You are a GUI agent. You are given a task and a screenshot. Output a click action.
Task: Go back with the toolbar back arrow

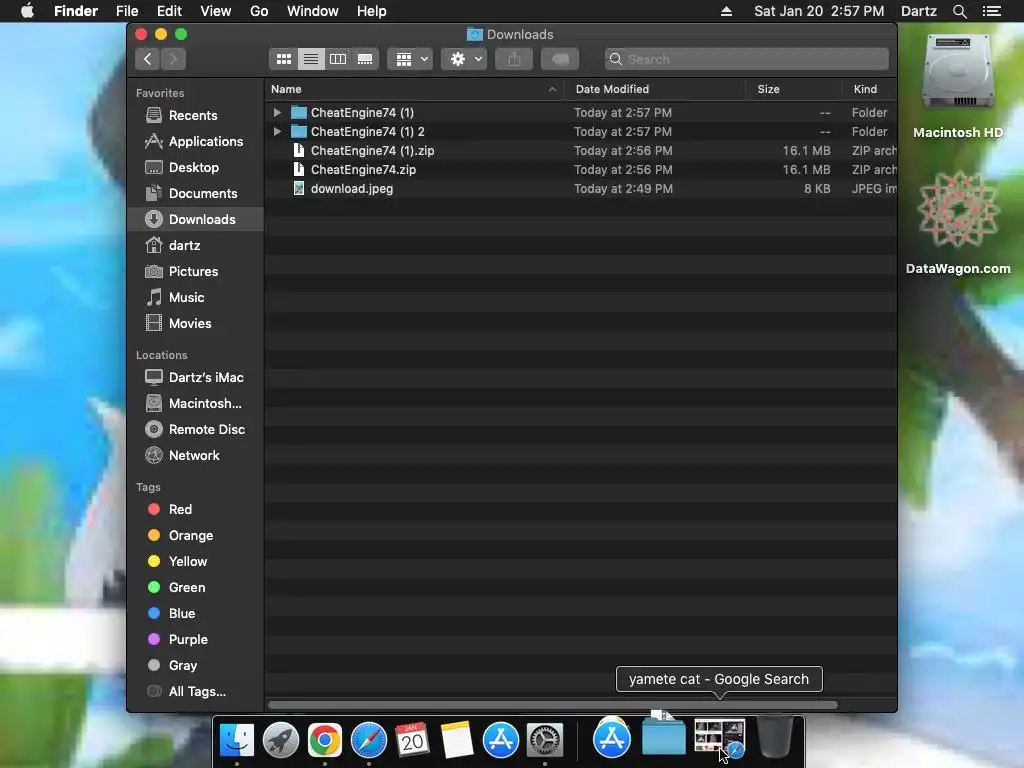[x=148, y=59]
